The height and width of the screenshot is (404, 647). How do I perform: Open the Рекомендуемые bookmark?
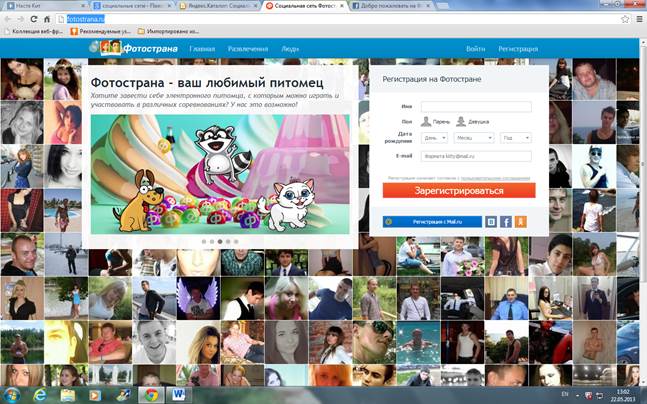pyautogui.click(x=101, y=31)
